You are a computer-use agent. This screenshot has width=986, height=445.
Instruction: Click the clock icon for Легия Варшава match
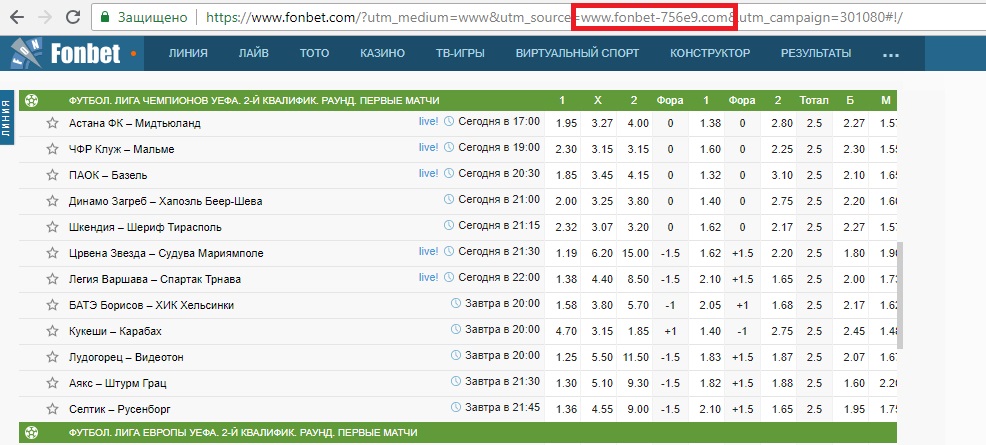(448, 277)
